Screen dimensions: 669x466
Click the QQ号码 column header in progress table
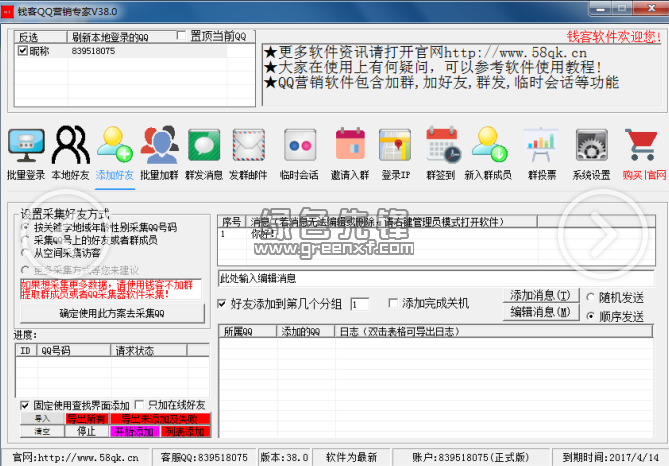74,350
